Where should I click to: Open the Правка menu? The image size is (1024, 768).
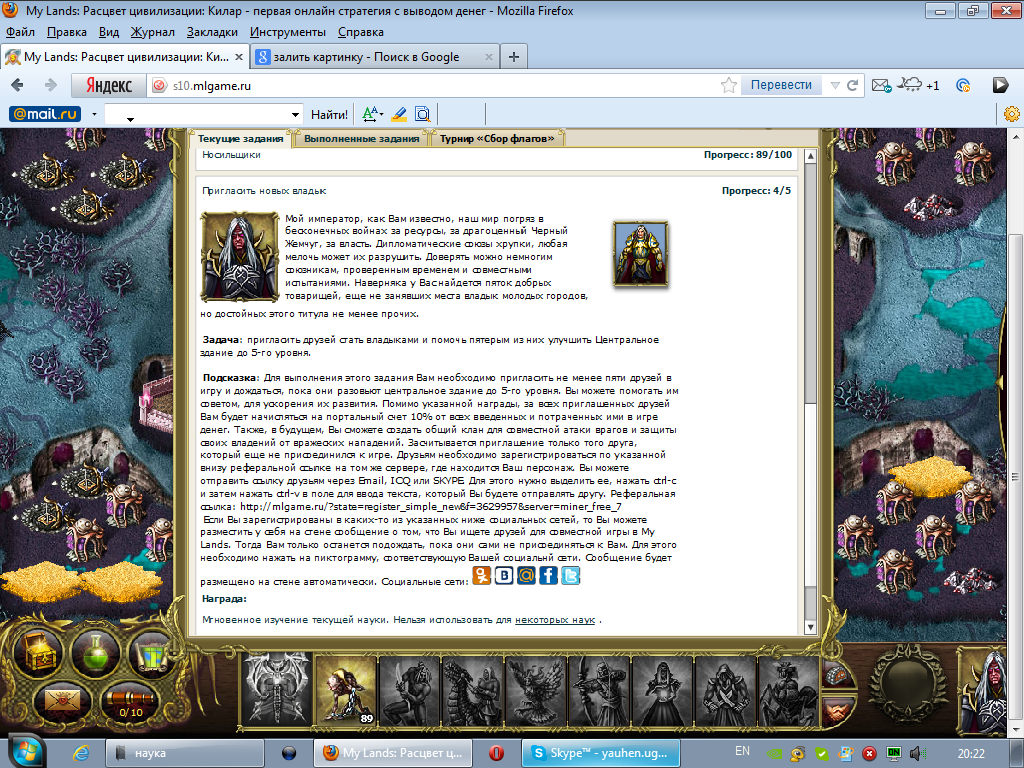[x=67, y=32]
